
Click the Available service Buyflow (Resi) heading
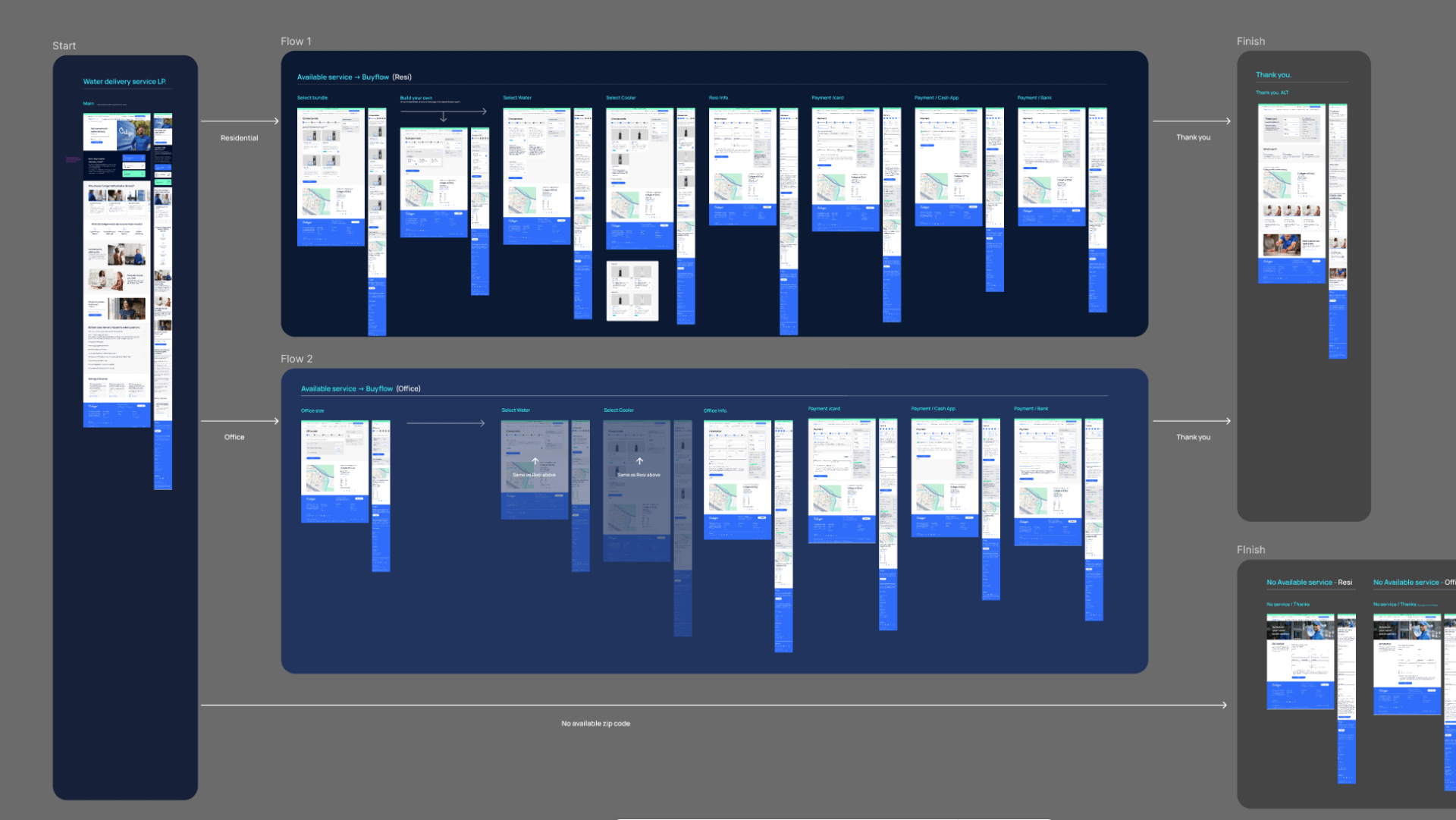pyautogui.click(x=354, y=77)
